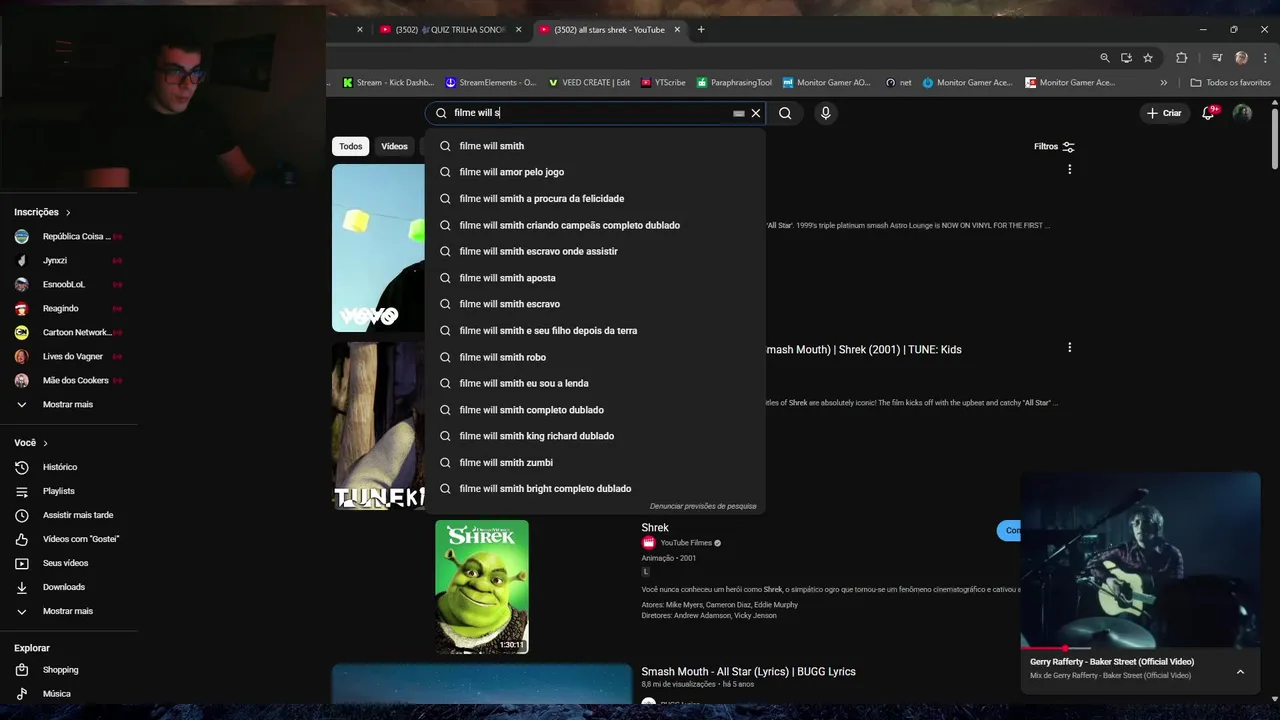Open the Shrek movie poster thumbnail

tap(482, 587)
